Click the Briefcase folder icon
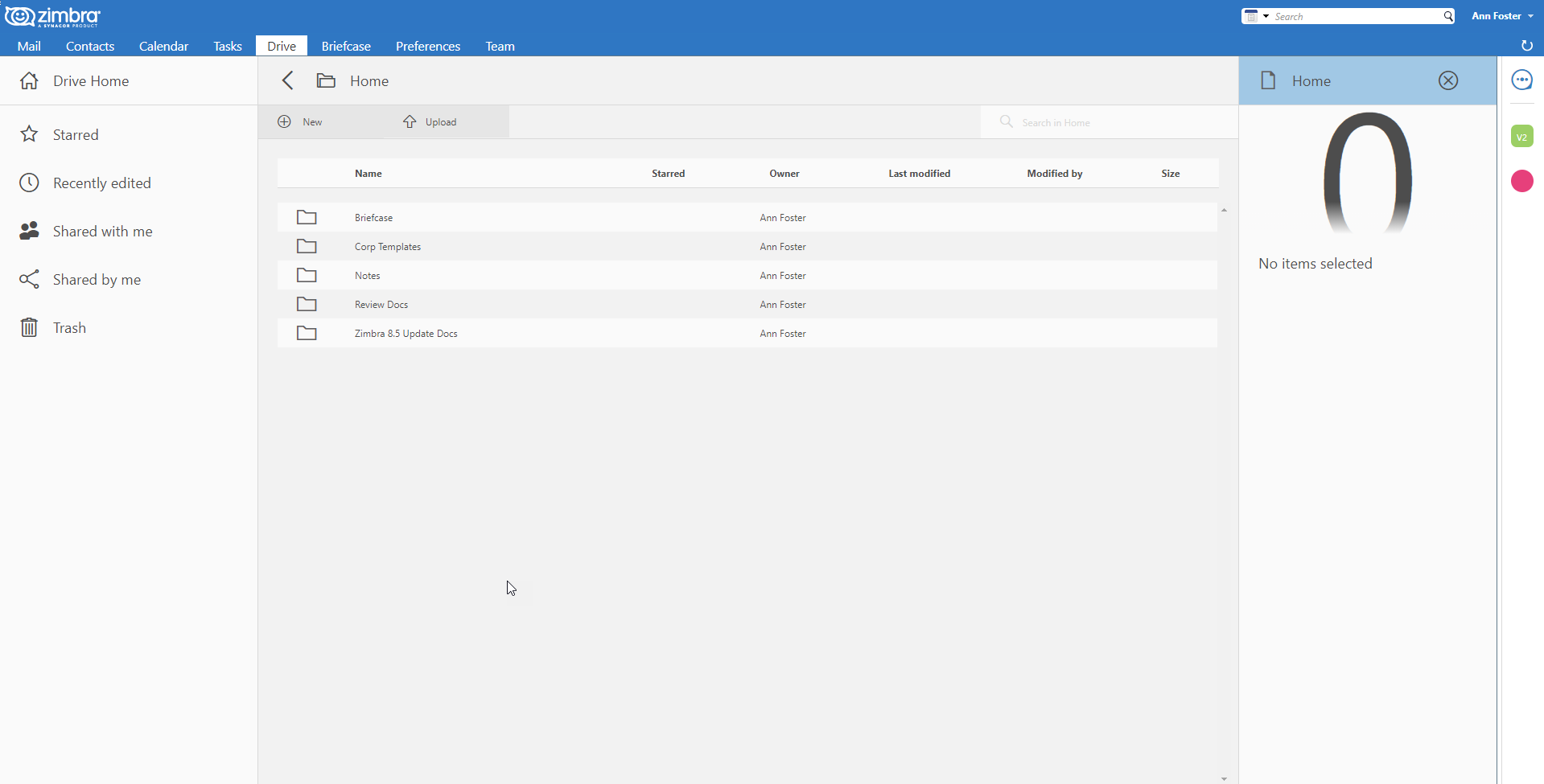This screenshot has width=1544, height=784. coord(307,217)
